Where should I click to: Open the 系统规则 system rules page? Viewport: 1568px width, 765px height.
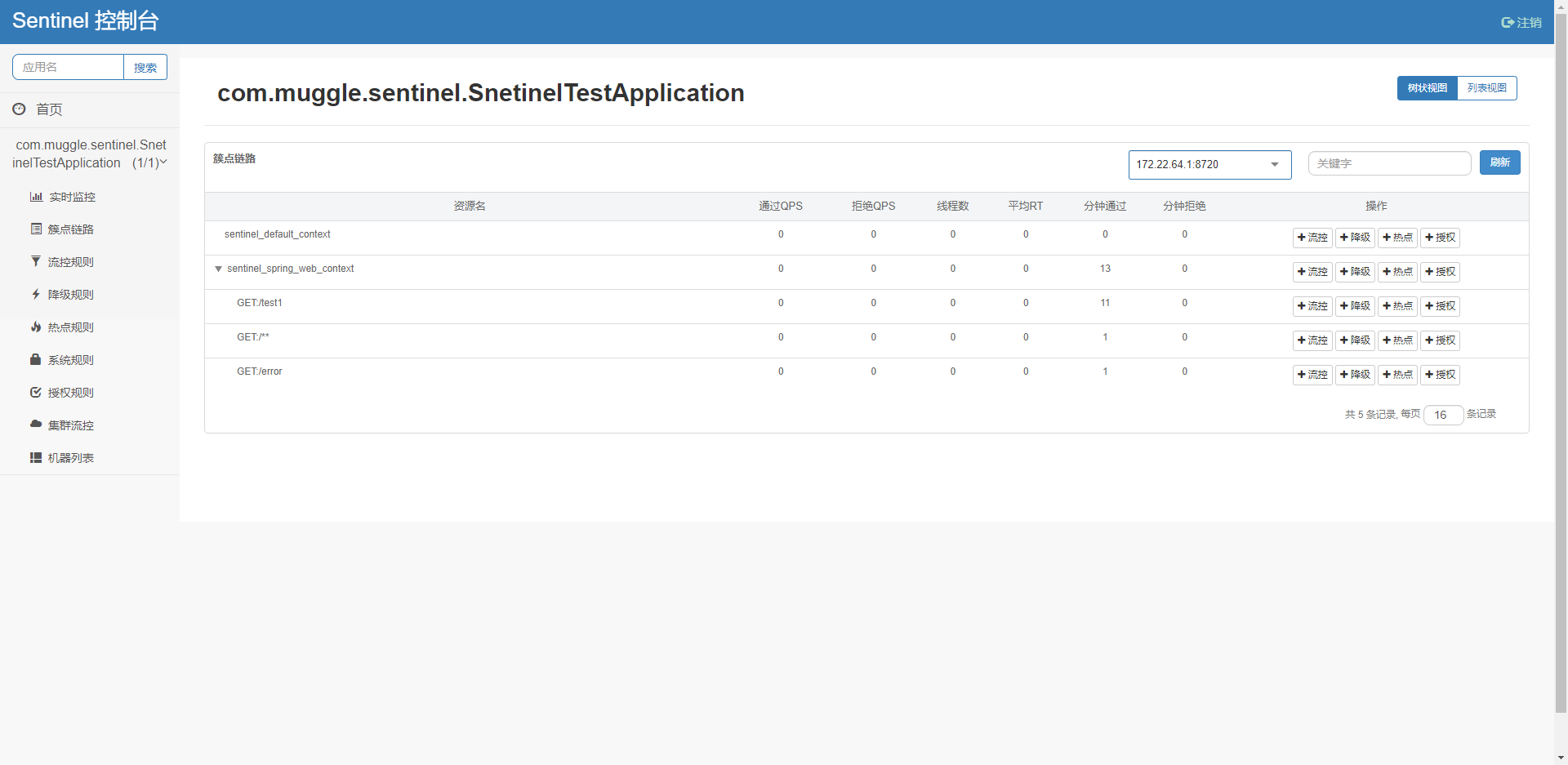(71, 359)
